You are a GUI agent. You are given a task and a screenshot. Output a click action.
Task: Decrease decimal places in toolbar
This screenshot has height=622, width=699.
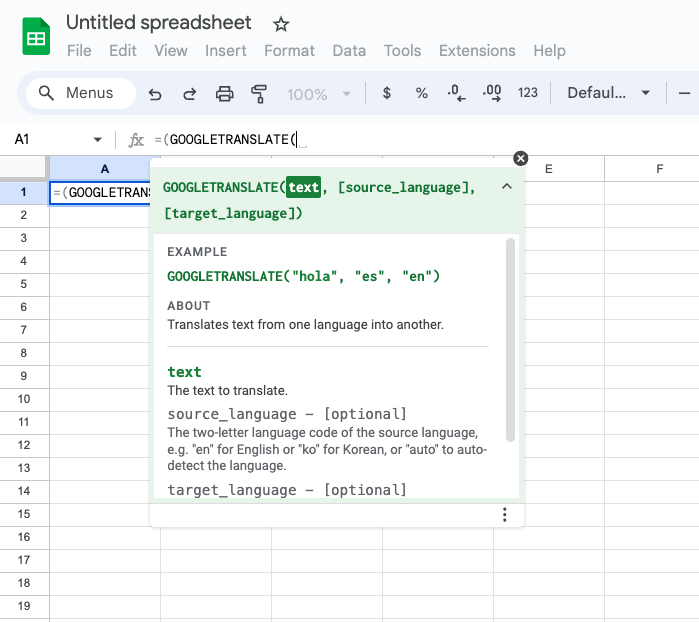click(456, 93)
